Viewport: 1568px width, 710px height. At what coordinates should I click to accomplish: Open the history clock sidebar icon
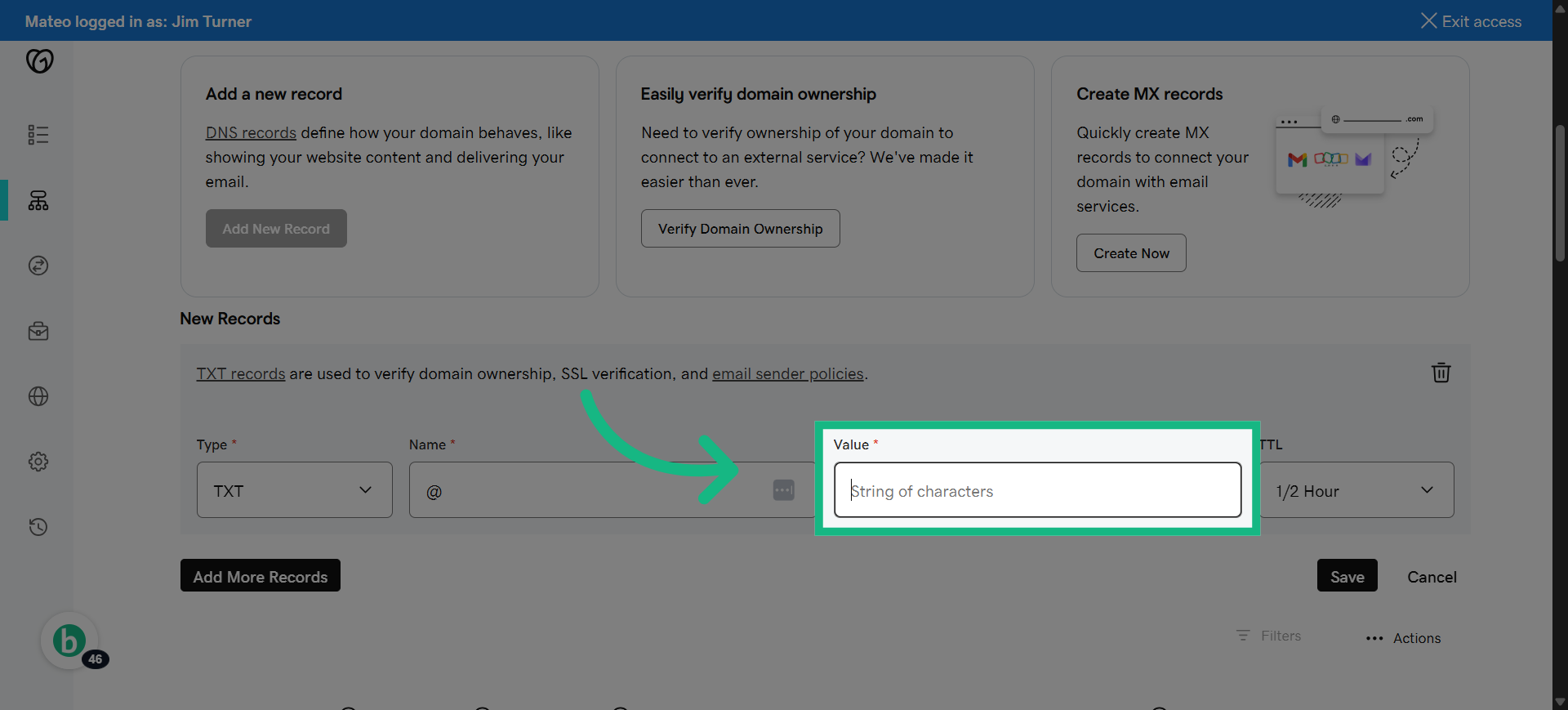38,527
